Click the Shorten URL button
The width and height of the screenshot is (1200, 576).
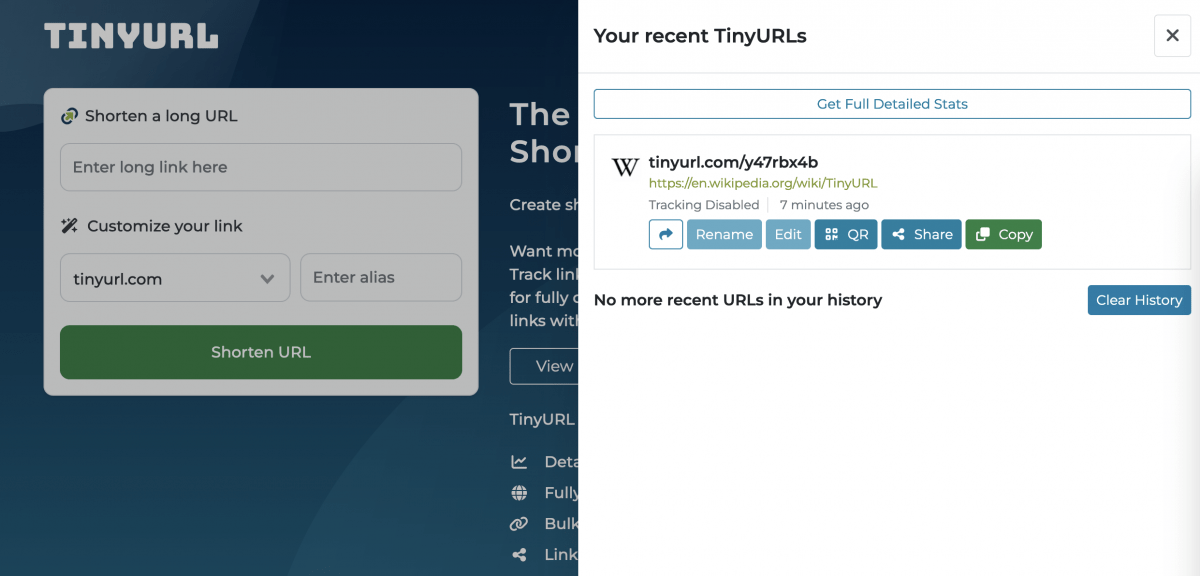(x=261, y=352)
